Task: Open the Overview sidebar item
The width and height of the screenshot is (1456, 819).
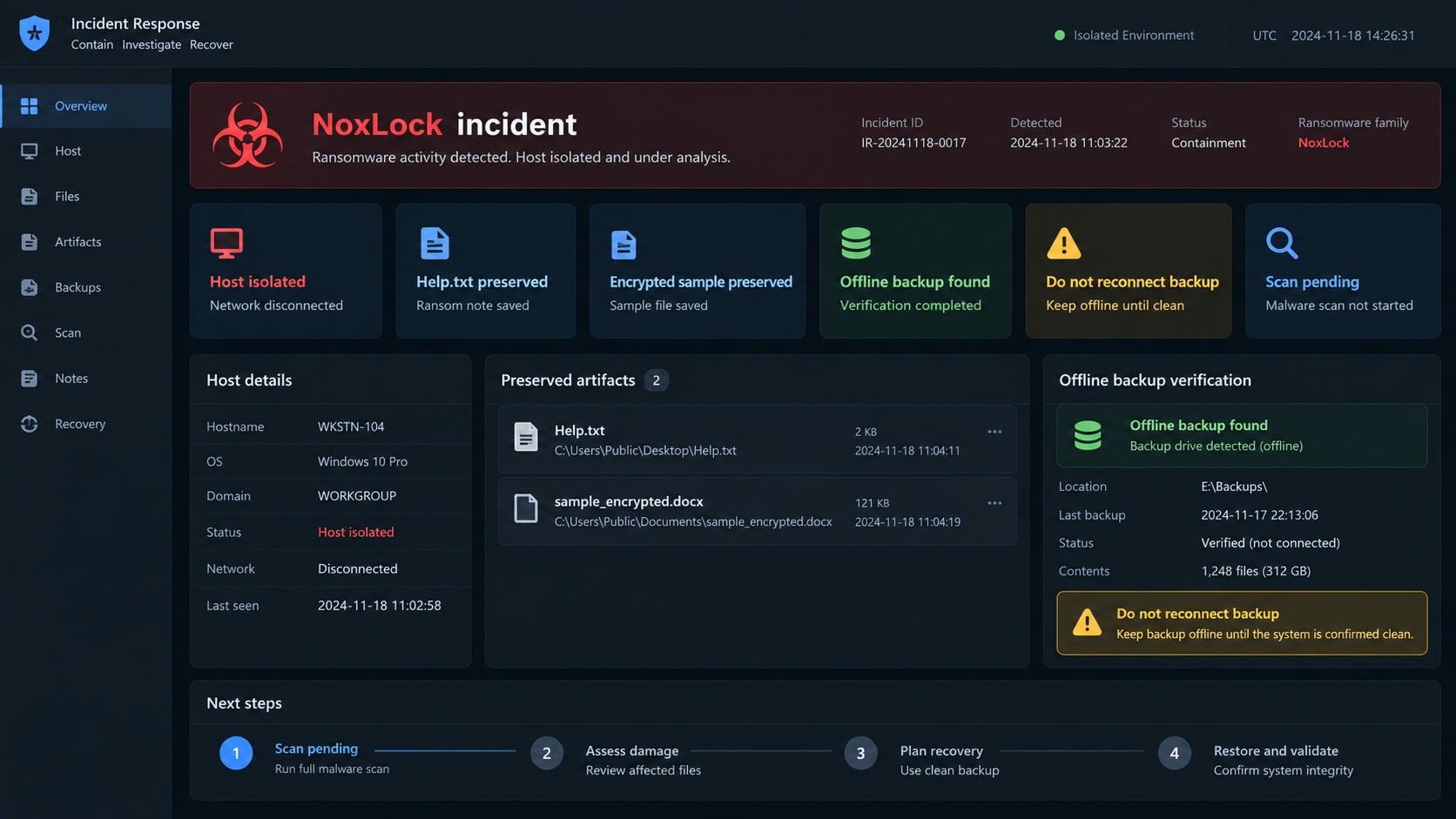Action: tap(85, 106)
